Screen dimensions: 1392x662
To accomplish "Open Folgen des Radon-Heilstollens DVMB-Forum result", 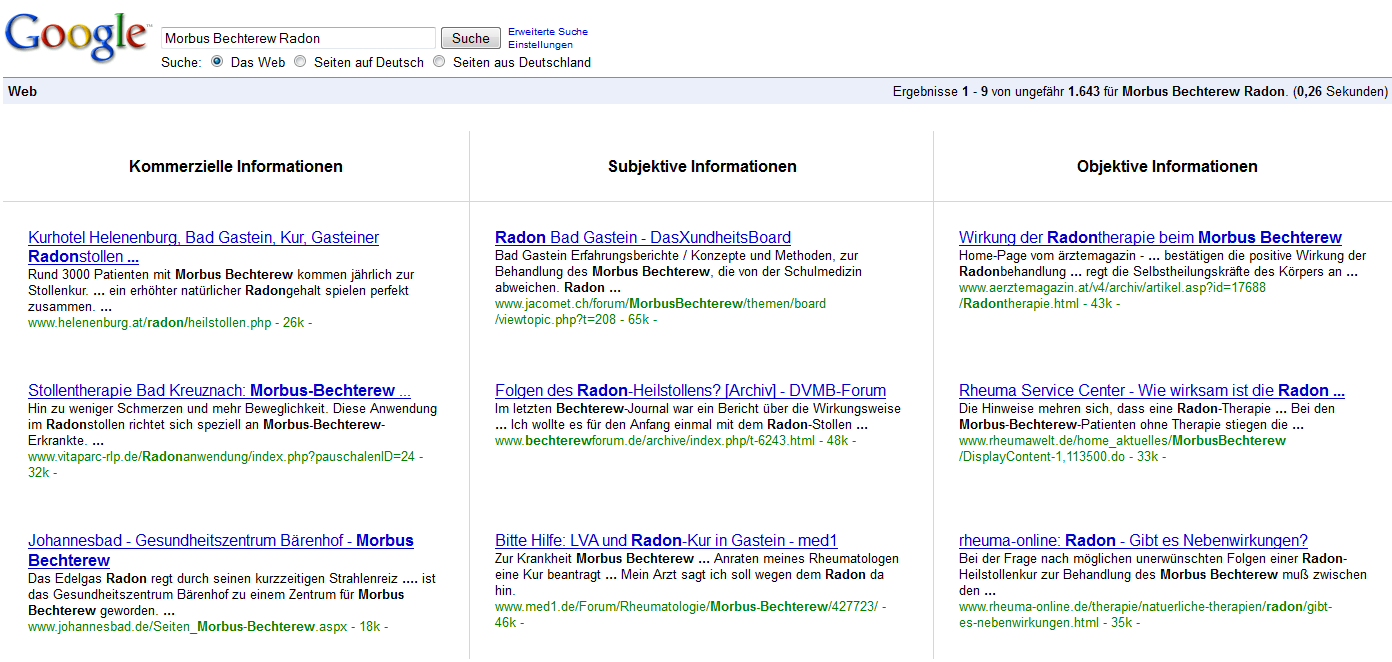I will [690, 390].
